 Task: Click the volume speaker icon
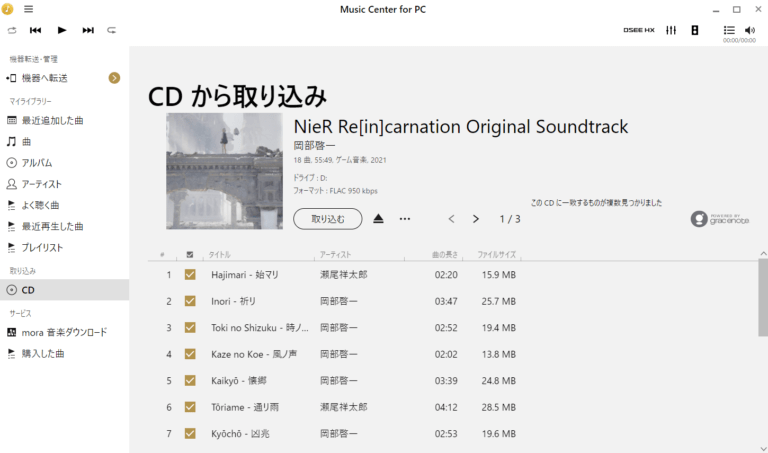(x=750, y=30)
